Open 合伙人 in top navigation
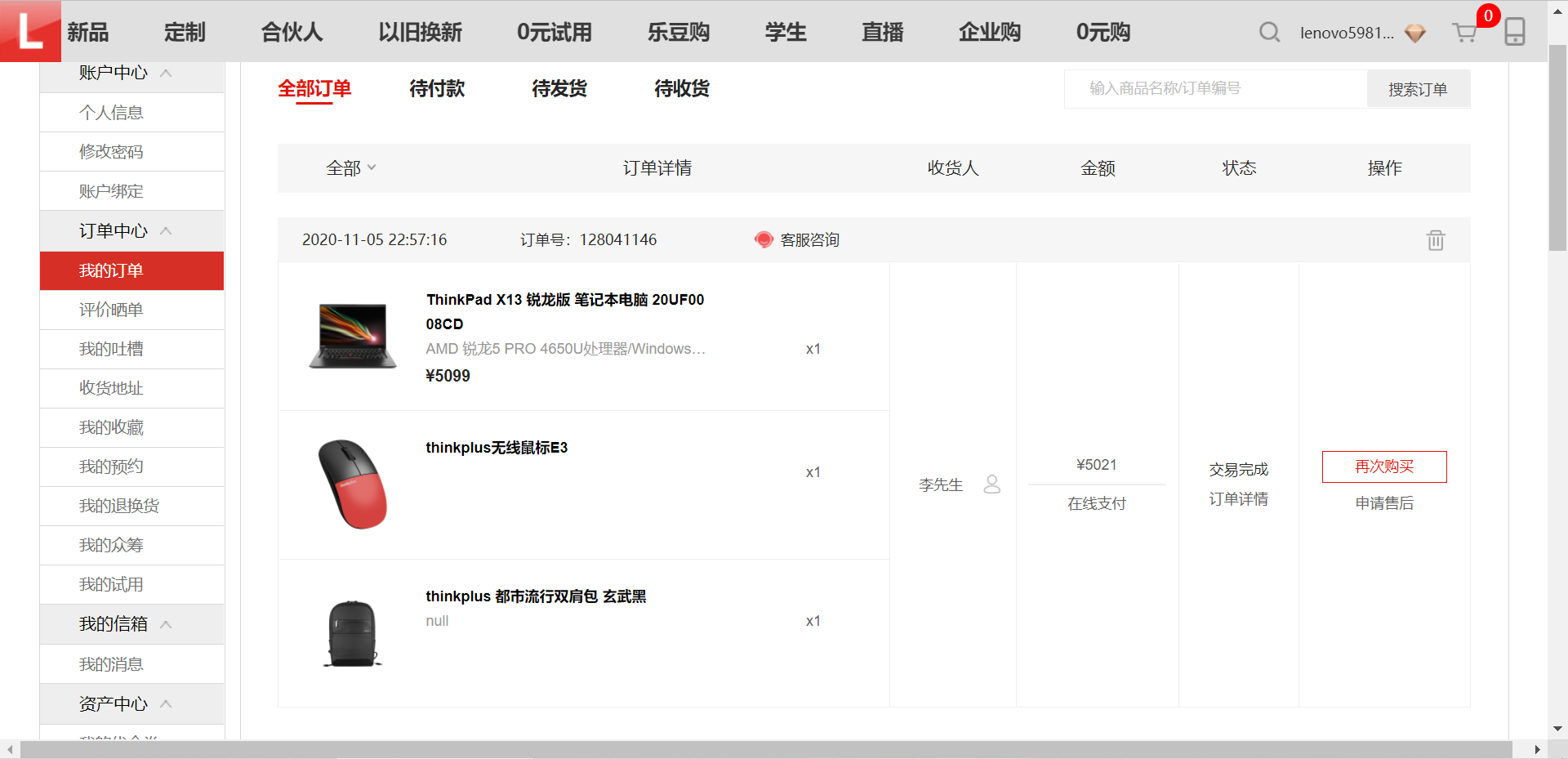The height and width of the screenshot is (759, 1568). [x=292, y=32]
